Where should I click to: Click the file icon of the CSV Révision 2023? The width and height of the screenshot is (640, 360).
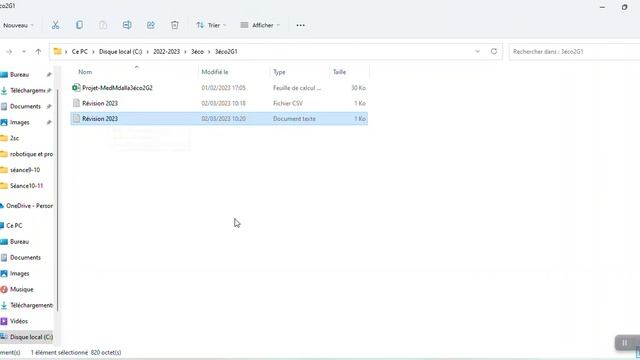(76, 103)
